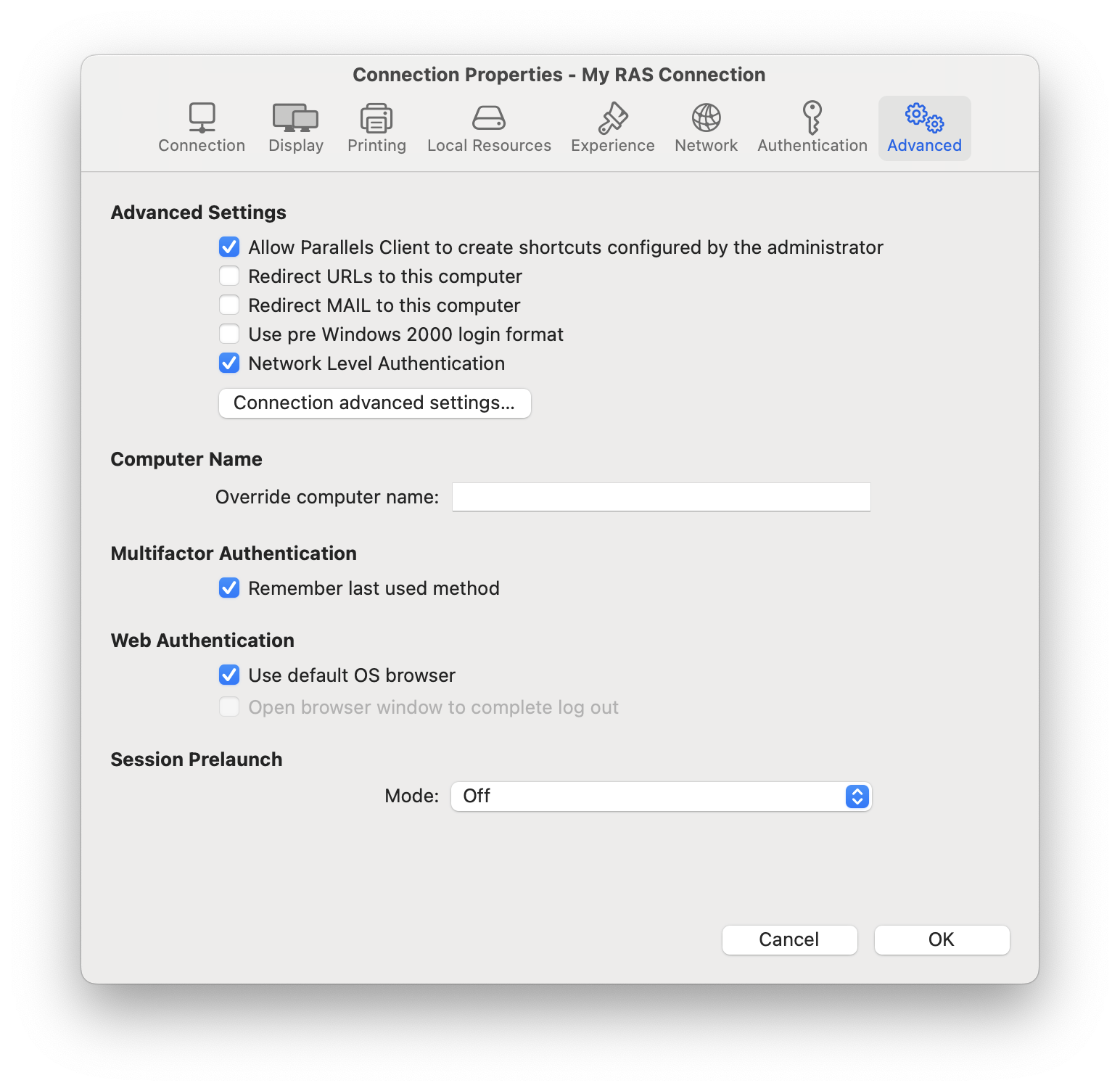The height and width of the screenshot is (1091, 1120).
Task: Open the Local Resources drive icon
Action: point(489,118)
